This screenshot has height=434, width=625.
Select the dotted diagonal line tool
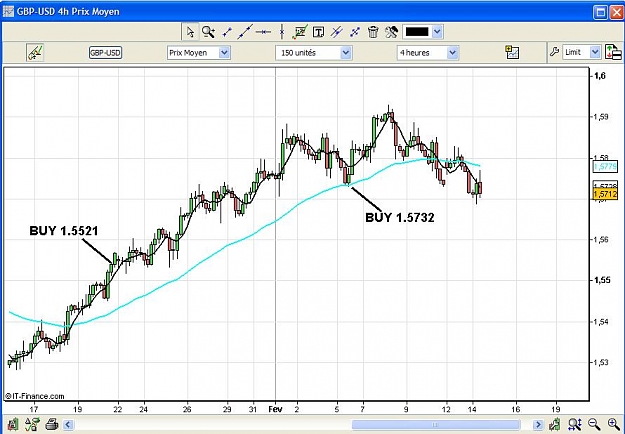355,32
